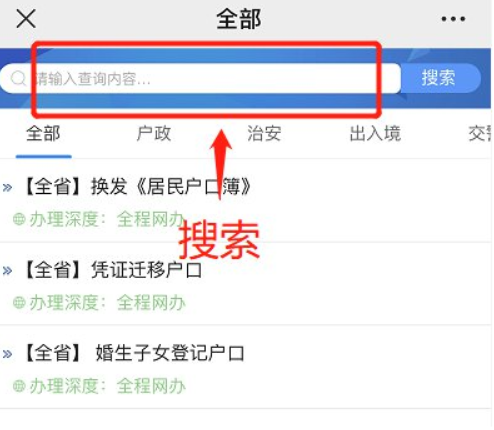Tap the blue 搜索 button
Screen dimensions: 494x430
click(x=440, y=78)
